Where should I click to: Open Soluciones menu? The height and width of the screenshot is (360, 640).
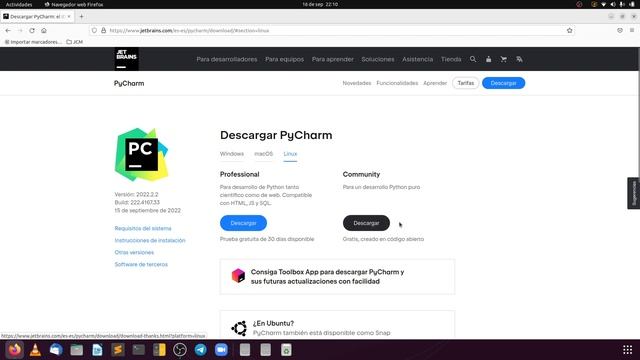[378, 59]
